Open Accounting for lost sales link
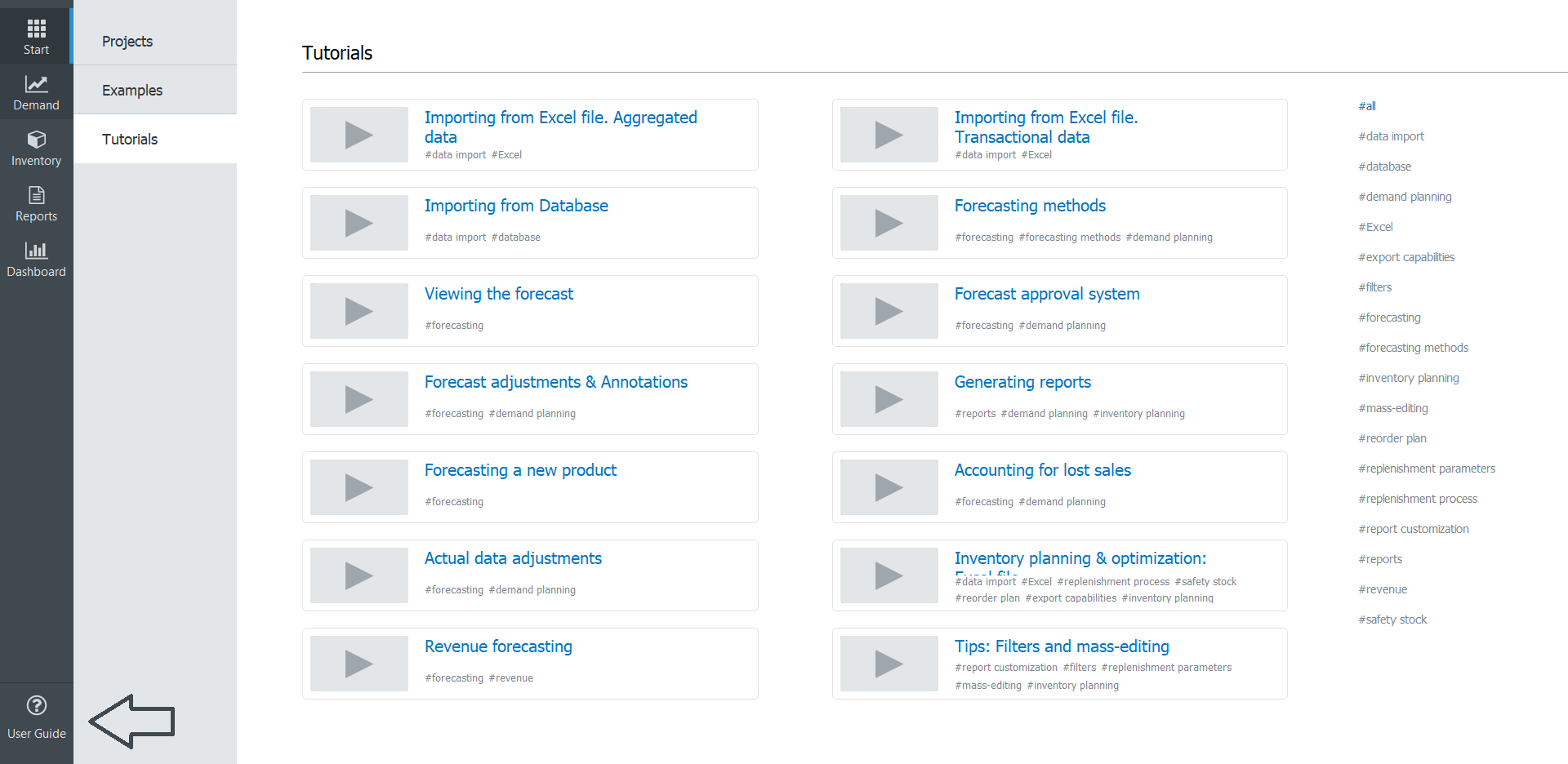Viewport: 1568px width, 764px height. tap(1042, 470)
